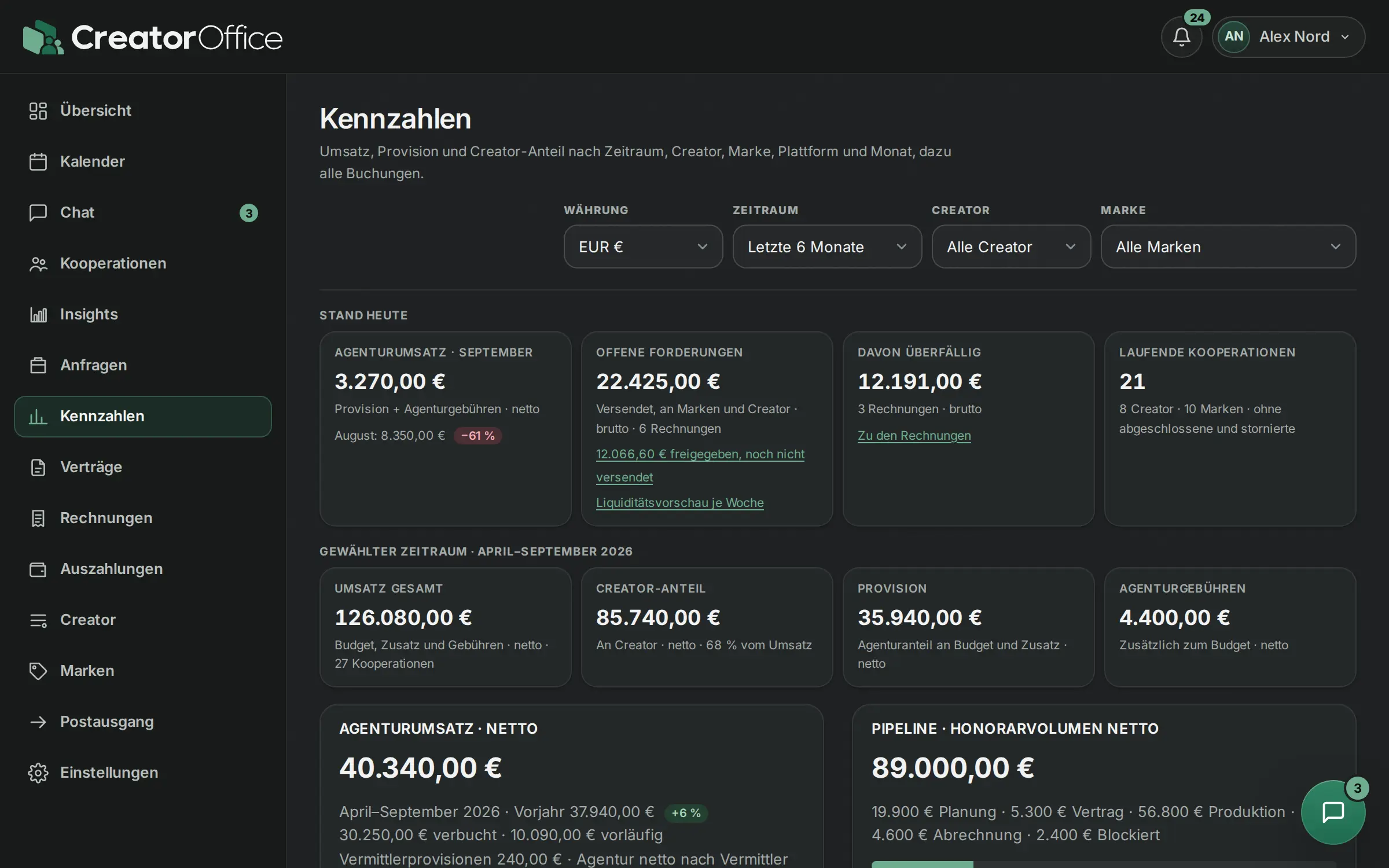Click the pipeline progress bar green segment
The height and width of the screenshot is (868, 1389).
(922, 865)
